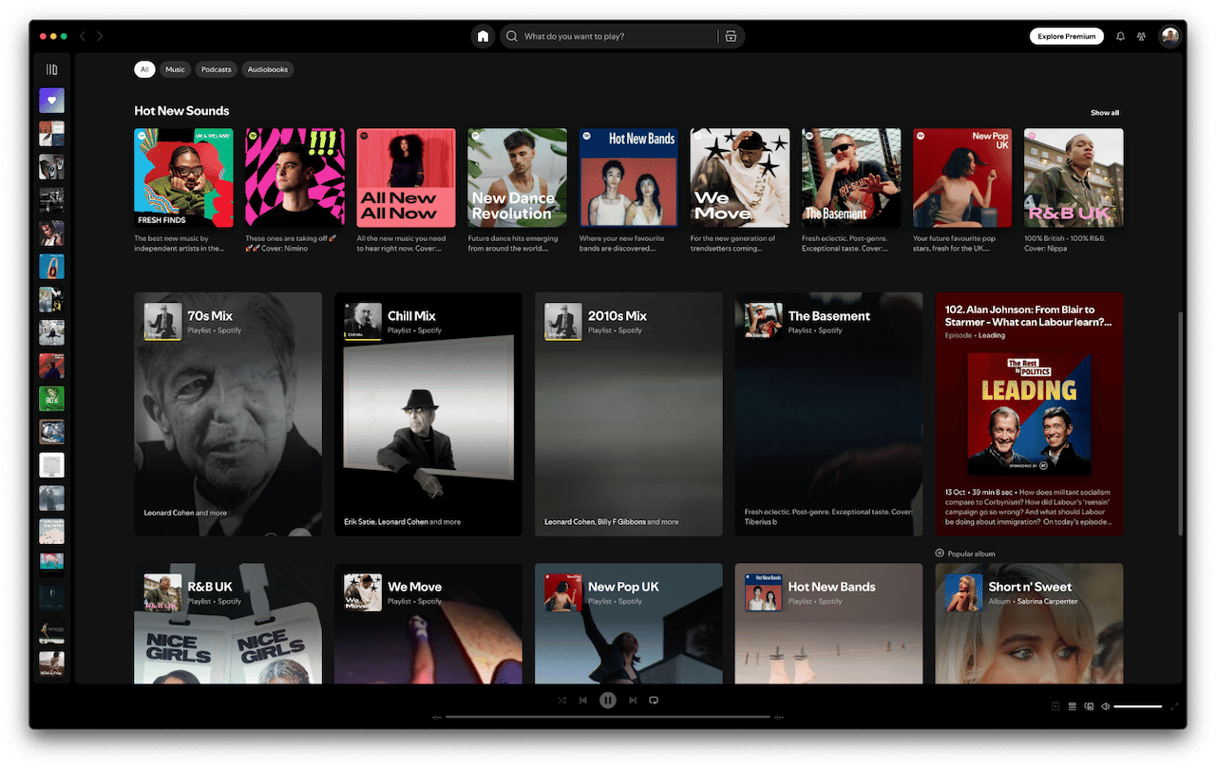The height and width of the screenshot is (768, 1216).
Task: Go to the previous track
Action: 583,700
